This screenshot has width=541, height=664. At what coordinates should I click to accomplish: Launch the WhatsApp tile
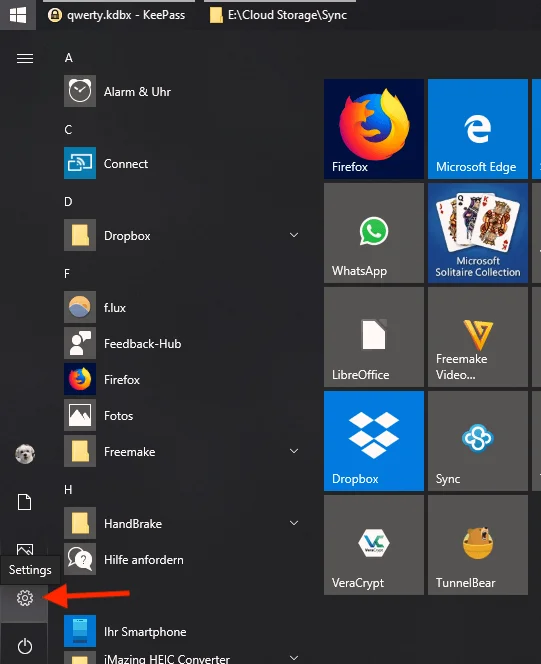point(374,233)
